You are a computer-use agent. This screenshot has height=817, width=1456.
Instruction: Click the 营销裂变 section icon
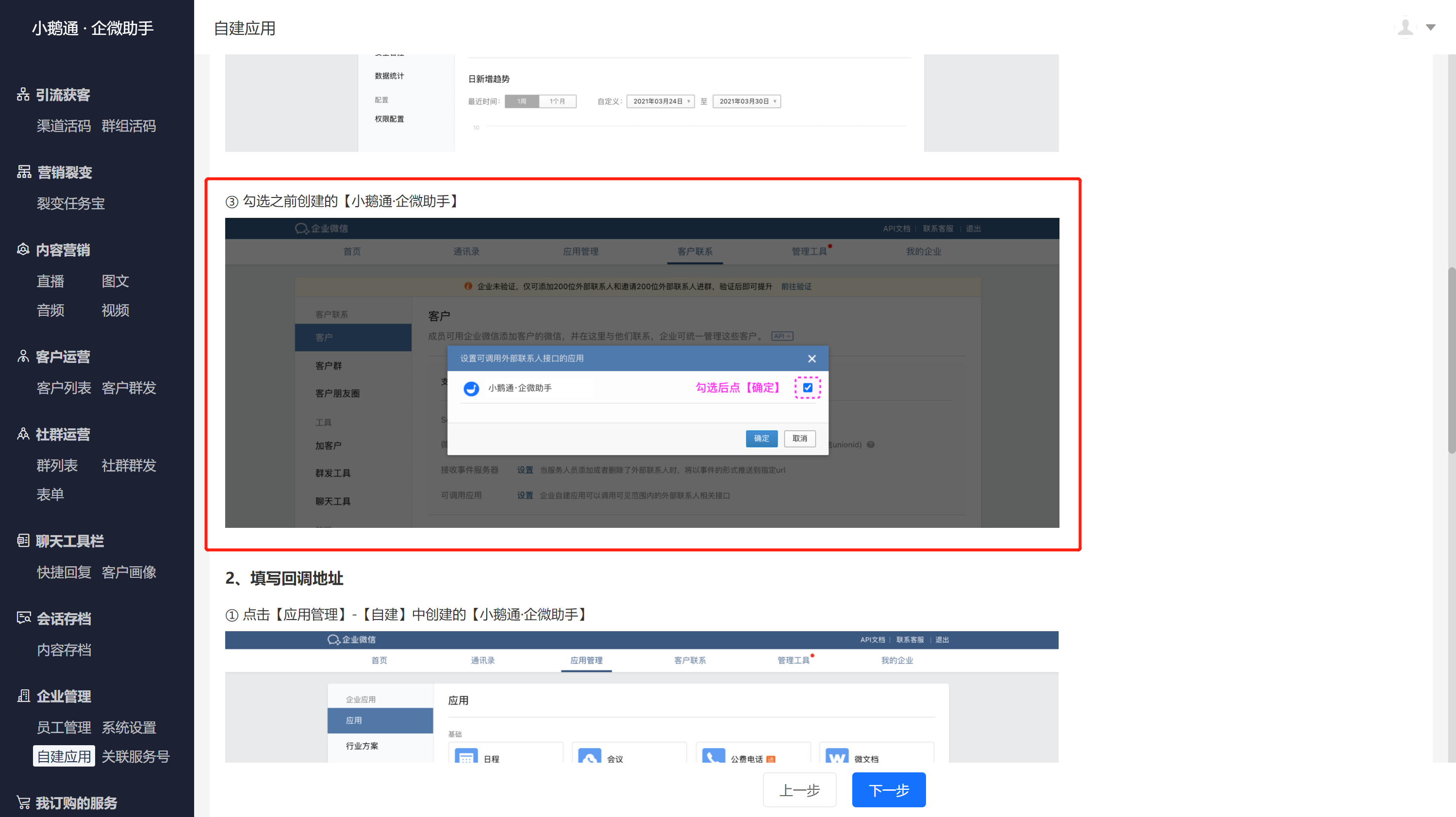pyautogui.click(x=24, y=172)
